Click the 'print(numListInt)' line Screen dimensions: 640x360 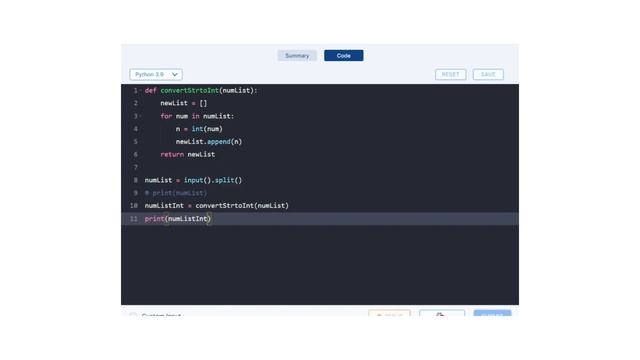pos(178,219)
